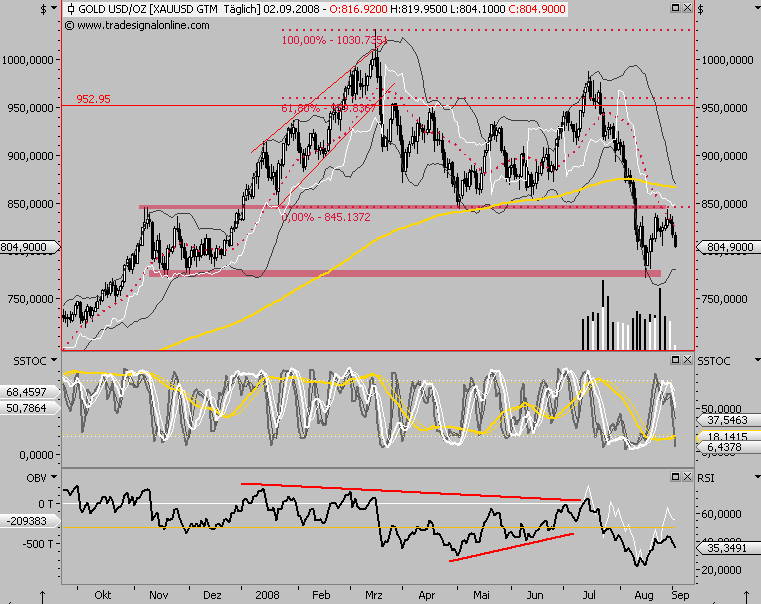
Task: Click the right 804,9000 price marker
Action: pos(728,247)
